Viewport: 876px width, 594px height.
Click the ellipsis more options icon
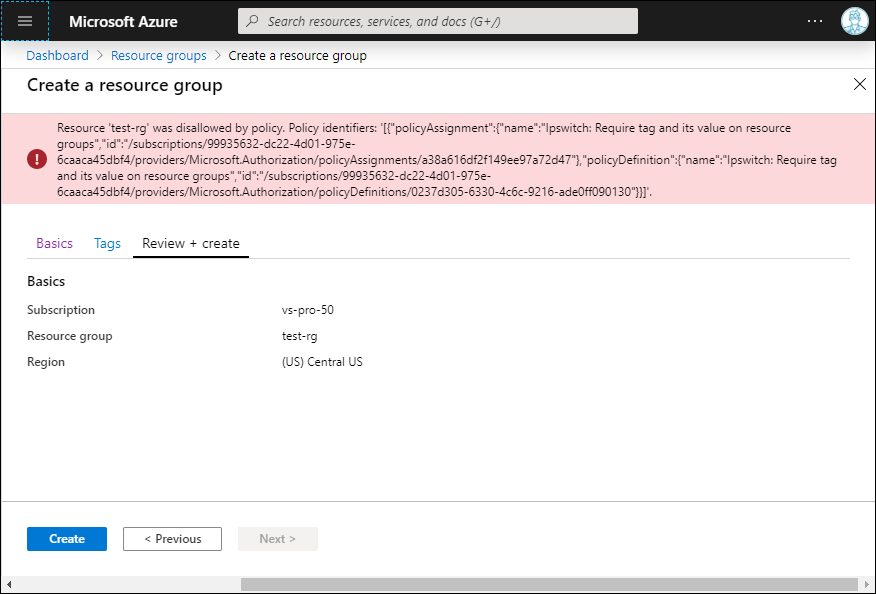coord(815,21)
